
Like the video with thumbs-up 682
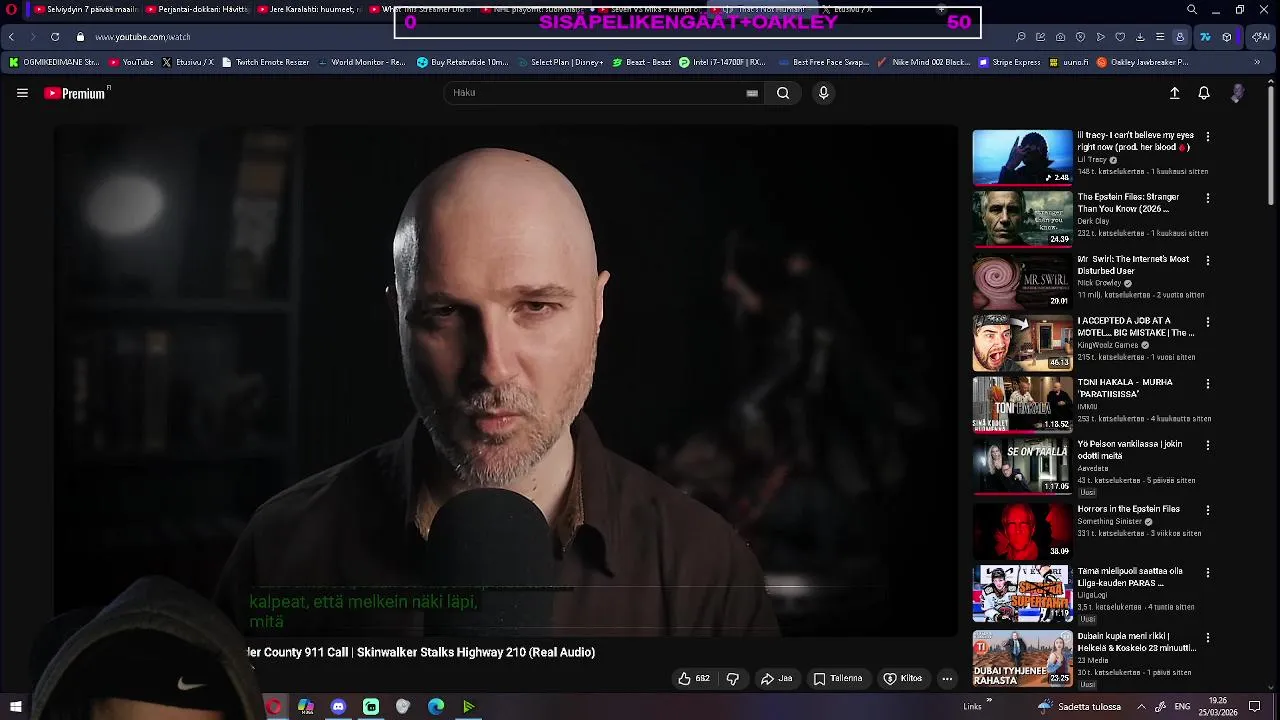694,678
